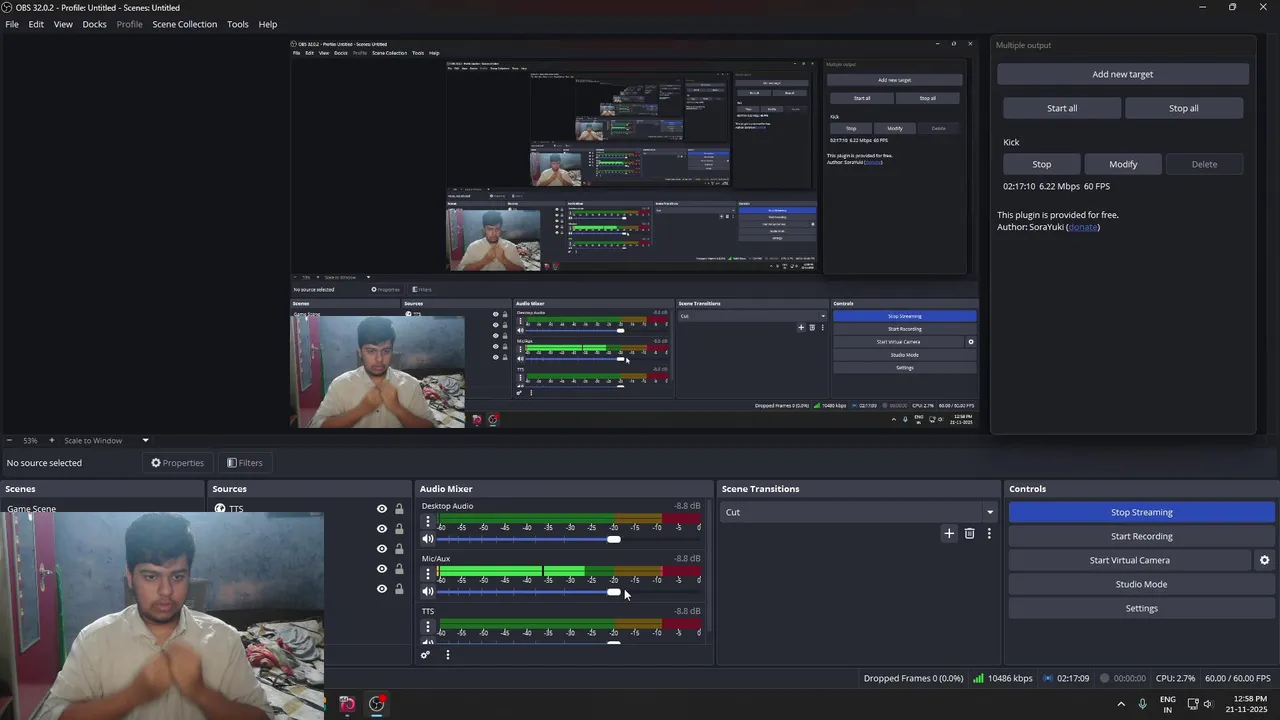Open the Scene Collection menu

184,24
